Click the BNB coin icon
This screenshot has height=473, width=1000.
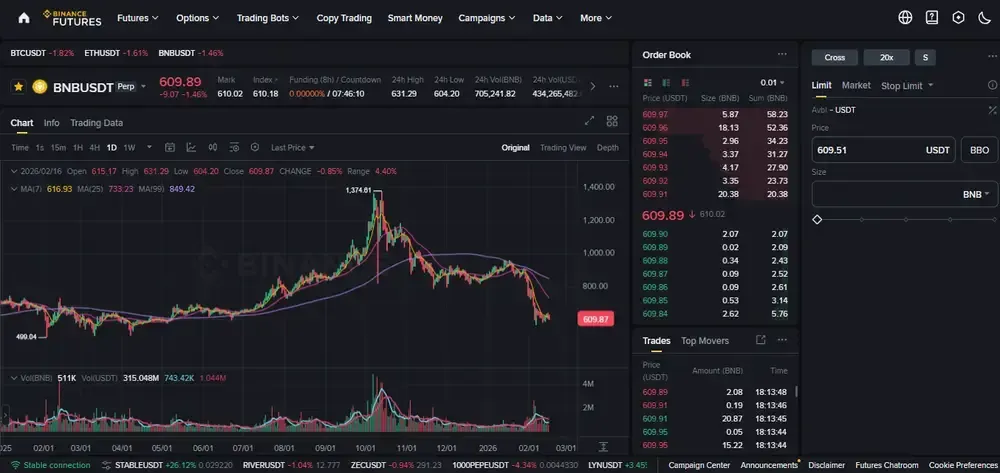click(x=40, y=87)
